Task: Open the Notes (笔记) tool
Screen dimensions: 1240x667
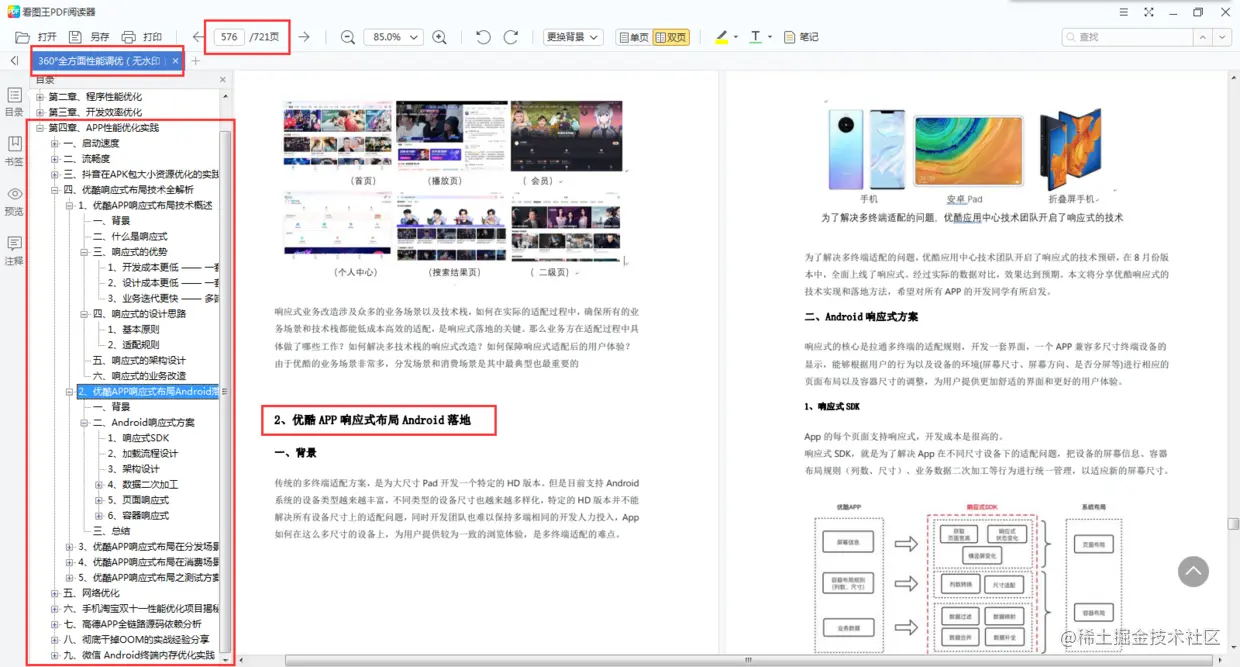Action: 801,37
